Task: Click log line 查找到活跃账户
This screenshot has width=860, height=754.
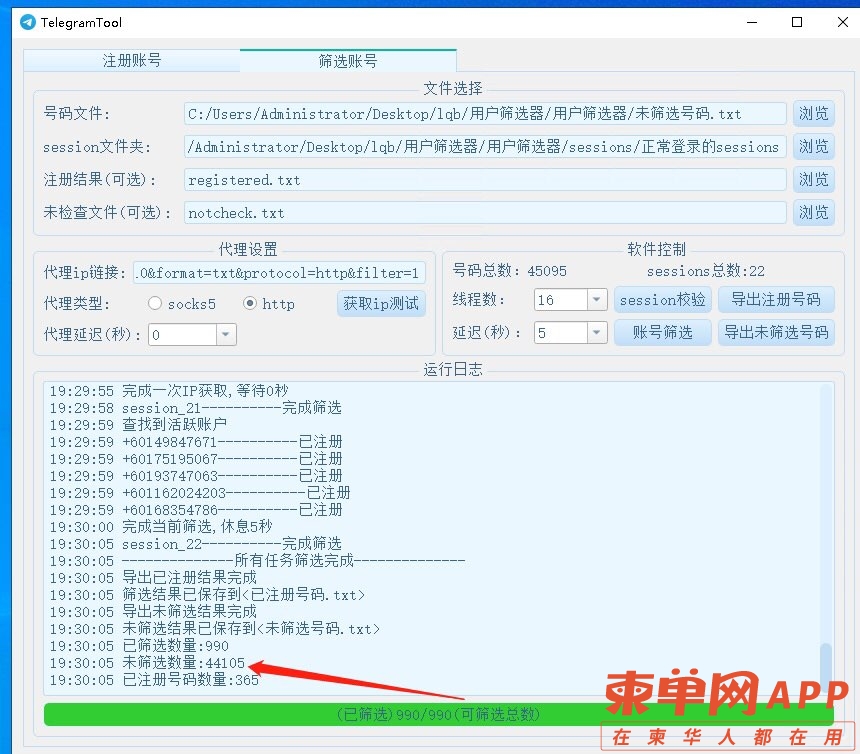Action: [138, 425]
